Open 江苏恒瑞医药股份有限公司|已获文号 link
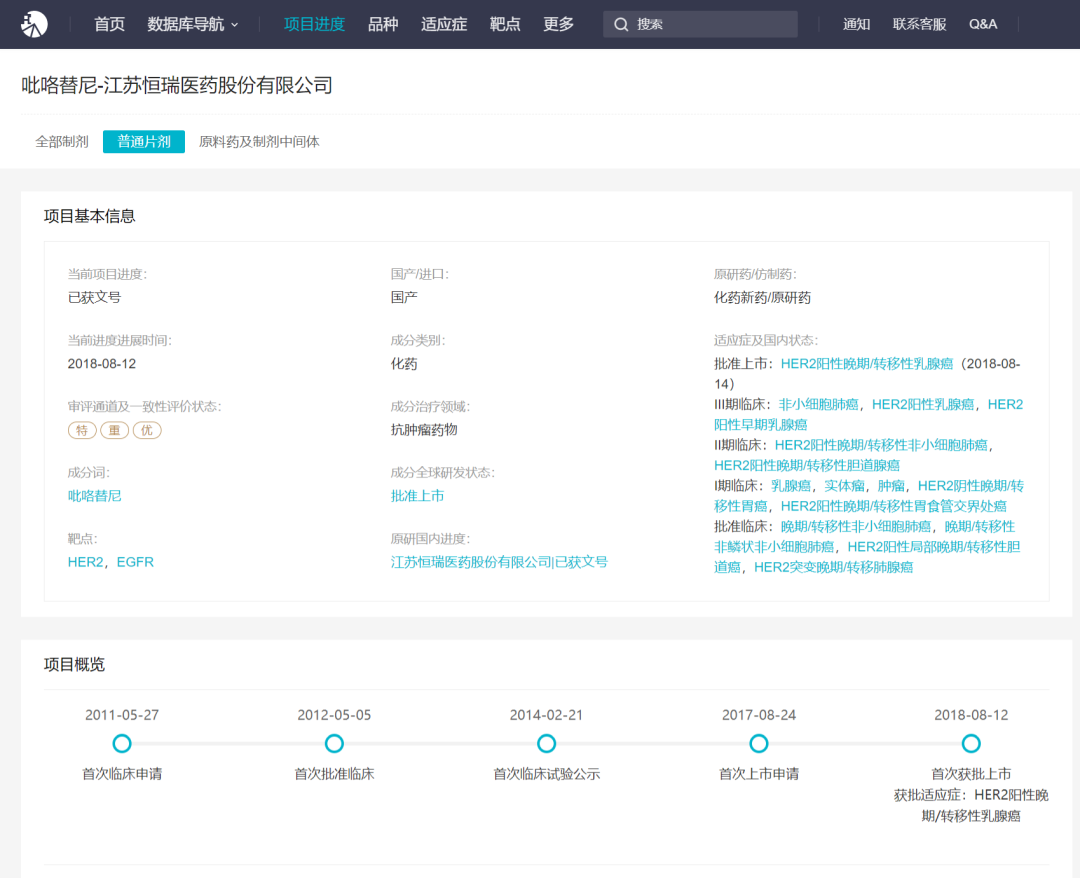 pyautogui.click(x=499, y=562)
